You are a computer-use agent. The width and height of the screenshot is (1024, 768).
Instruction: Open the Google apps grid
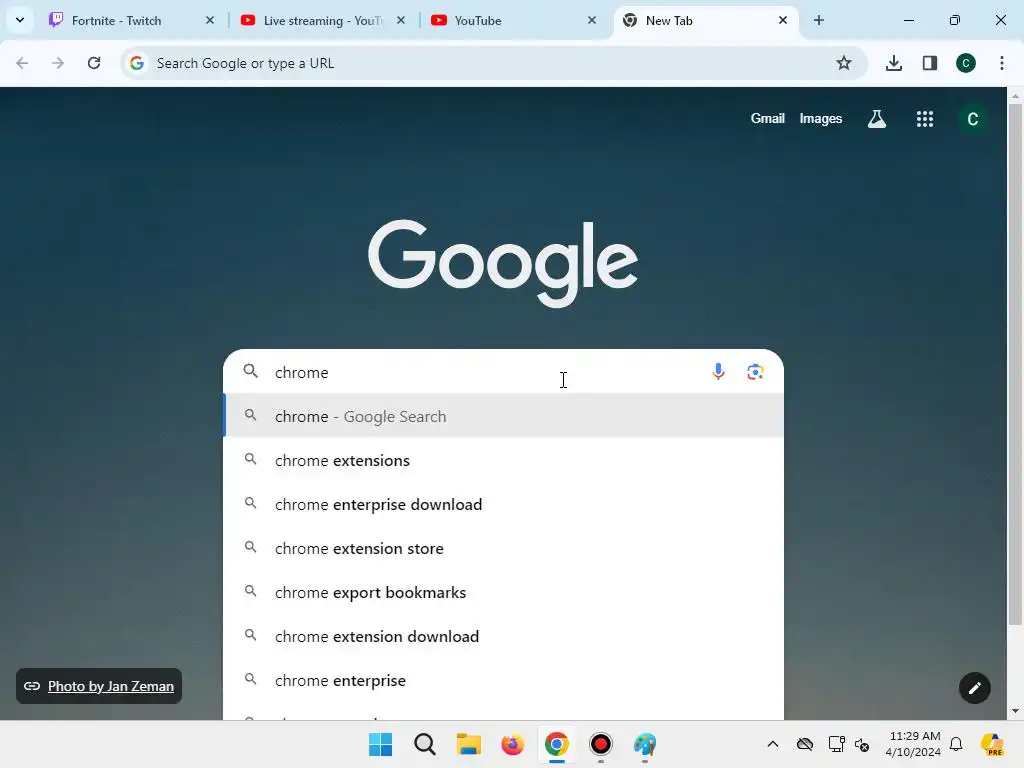925,119
